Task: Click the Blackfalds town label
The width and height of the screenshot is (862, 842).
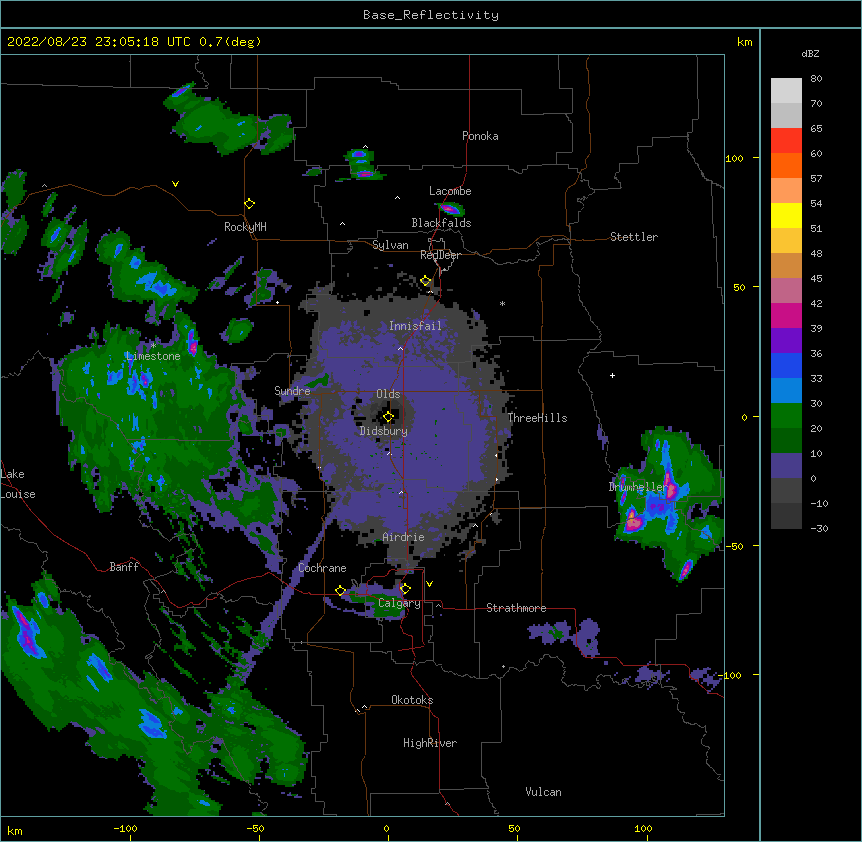Action: pyautogui.click(x=441, y=223)
